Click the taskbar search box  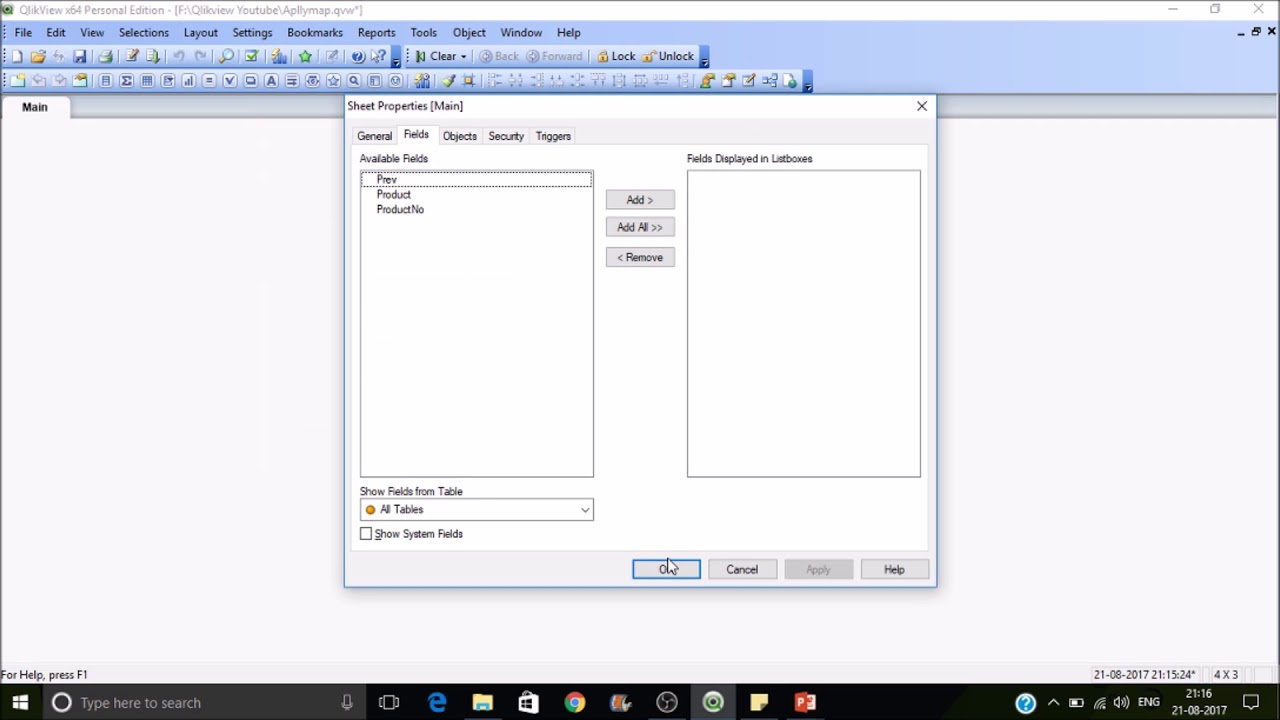(x=205, y=703)
